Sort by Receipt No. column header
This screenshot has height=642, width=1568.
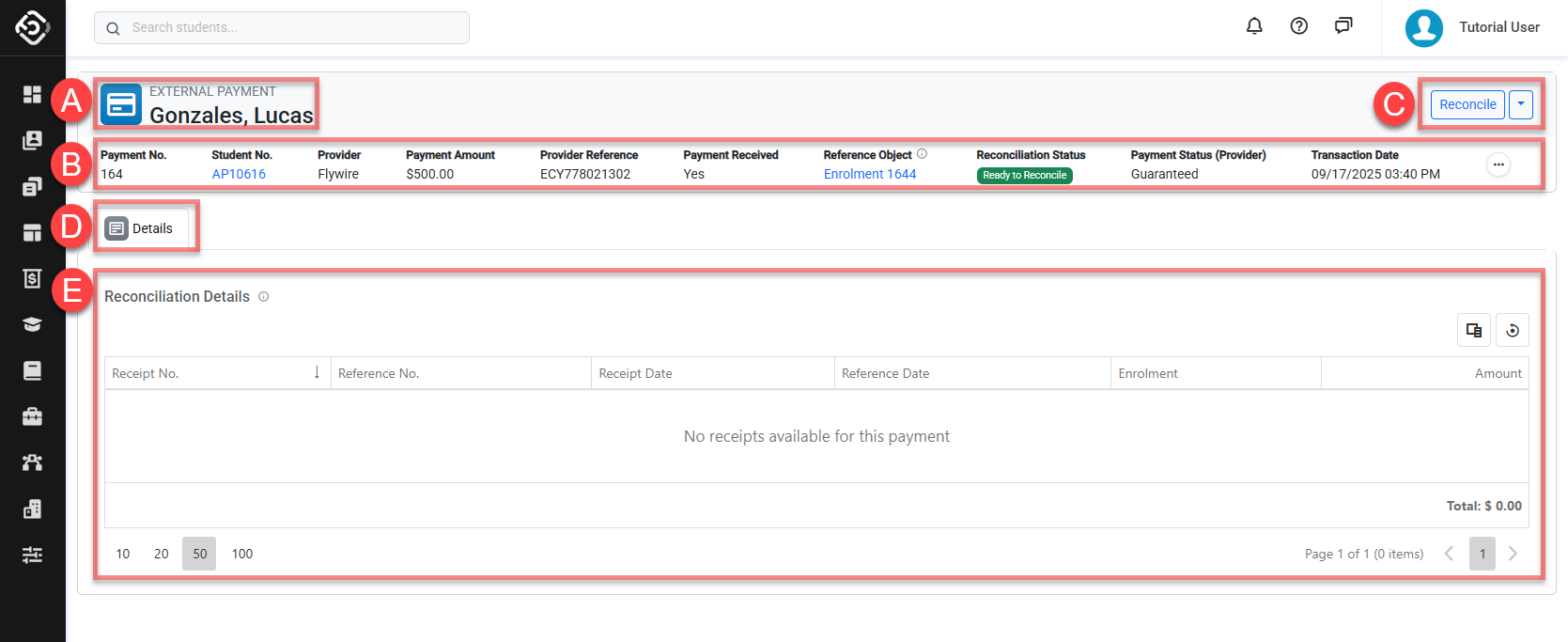[217, 373]
